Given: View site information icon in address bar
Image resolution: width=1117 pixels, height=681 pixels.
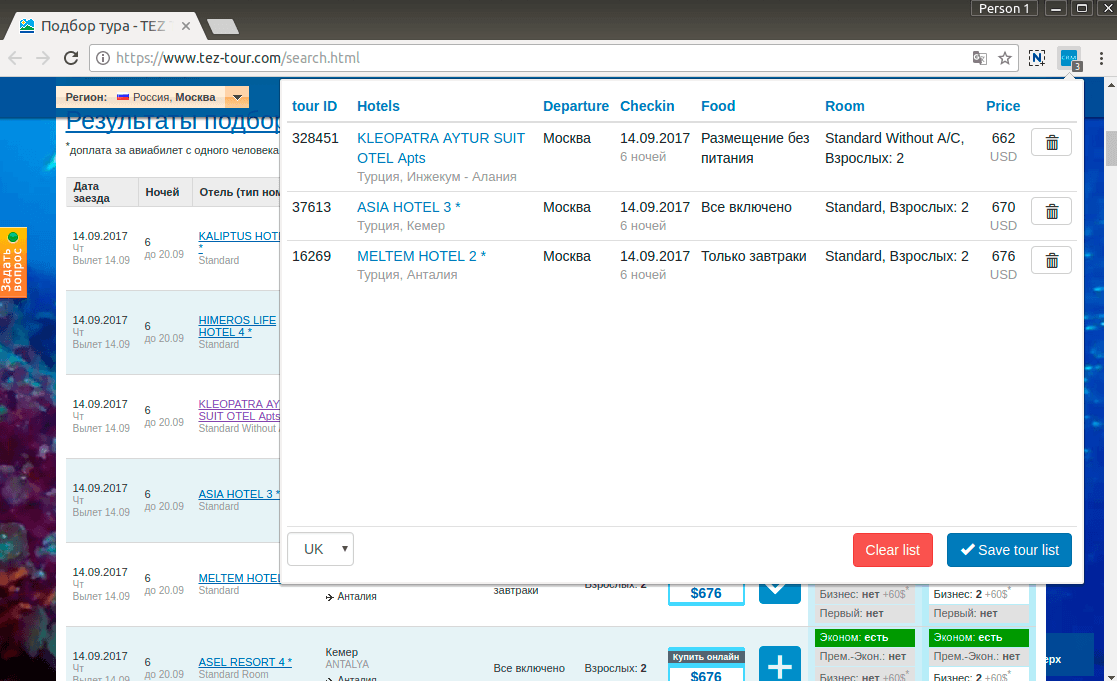Looking at the screenshot, I should coord(103,58).
